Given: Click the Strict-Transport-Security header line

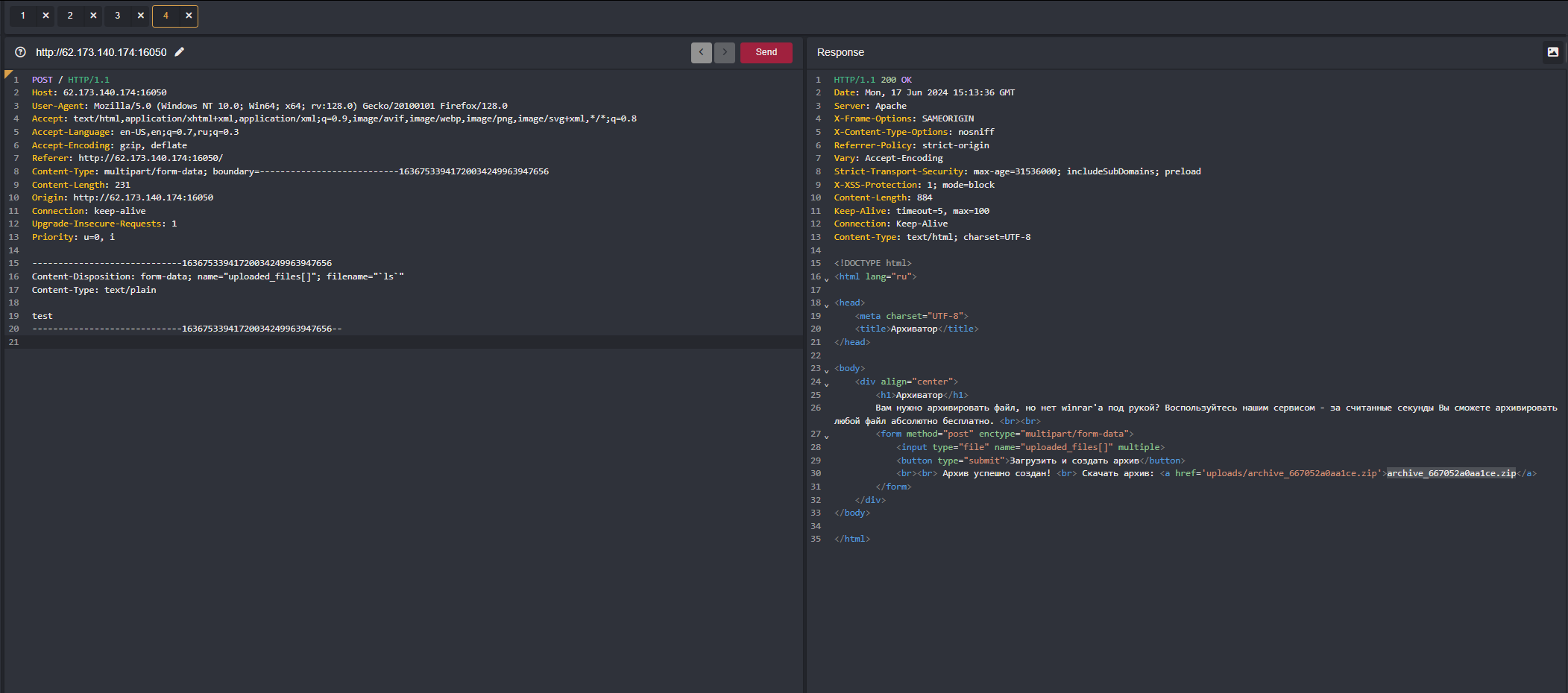Looking at the screenshot, I should (1017, 171).
